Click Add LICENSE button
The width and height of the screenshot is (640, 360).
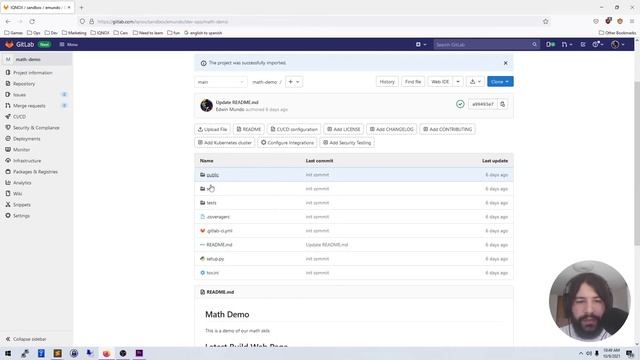tap(344, 129)
